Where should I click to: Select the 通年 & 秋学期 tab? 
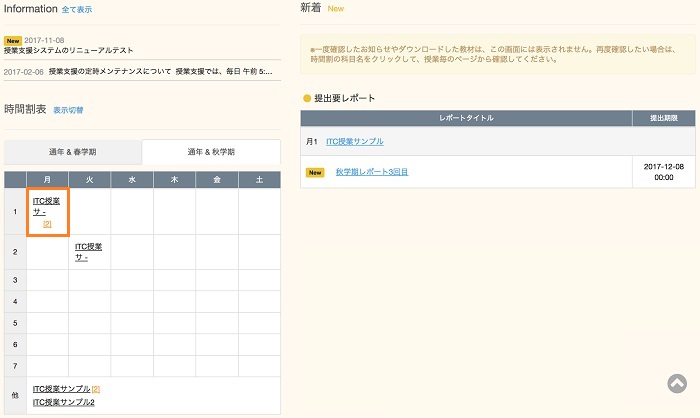pos(211,152)
